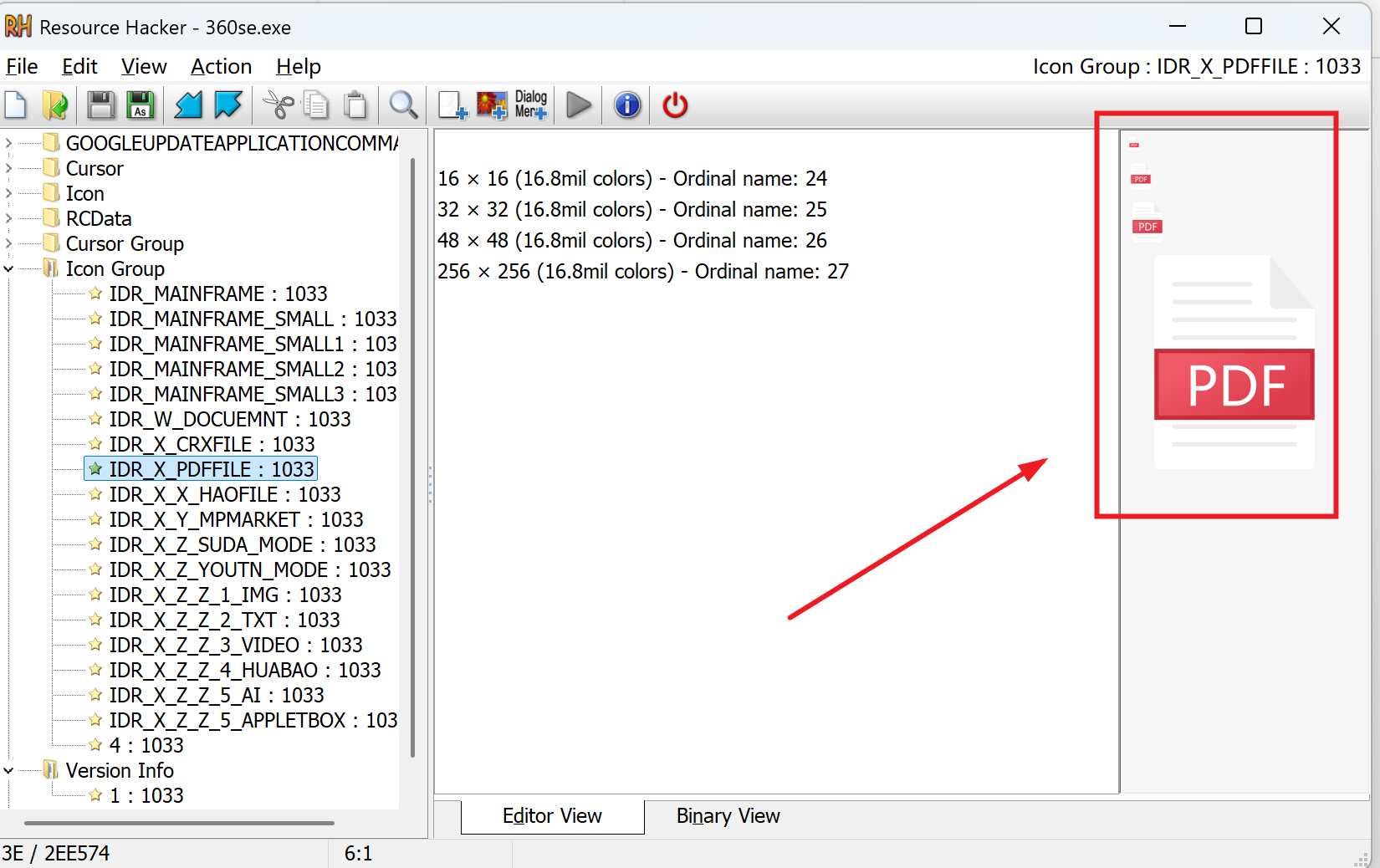Click the Add image resource icon
The height and width of the screenshot is (868, 1380).
click(x=492, y=105)
